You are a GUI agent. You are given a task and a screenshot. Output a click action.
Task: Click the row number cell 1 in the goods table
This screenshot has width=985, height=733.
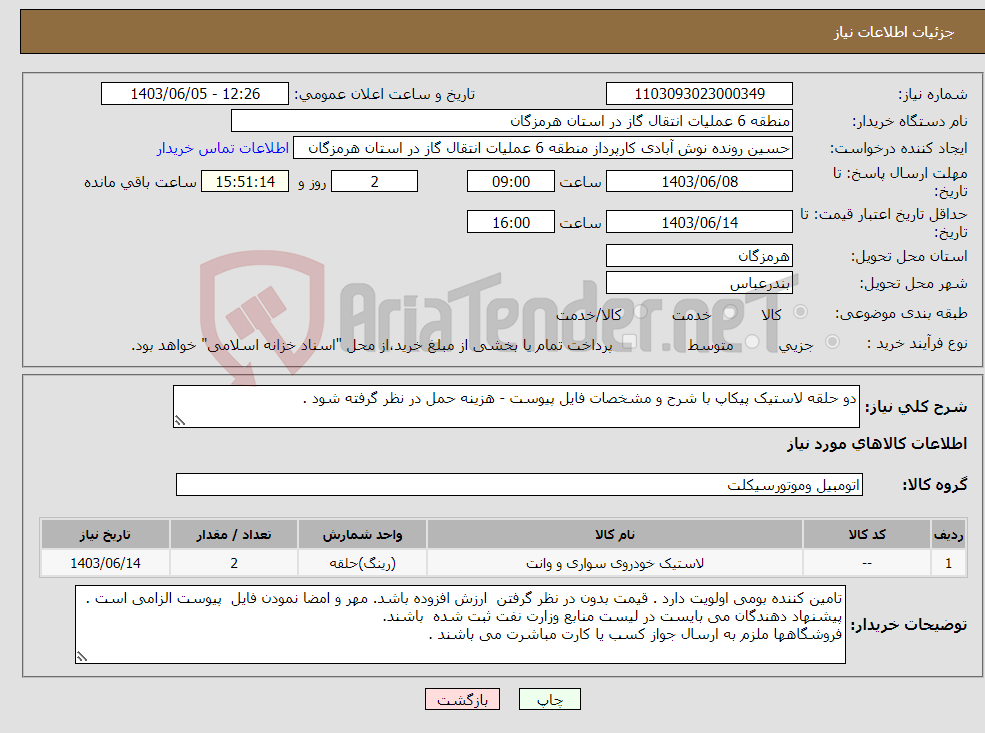tap(949, 563)
